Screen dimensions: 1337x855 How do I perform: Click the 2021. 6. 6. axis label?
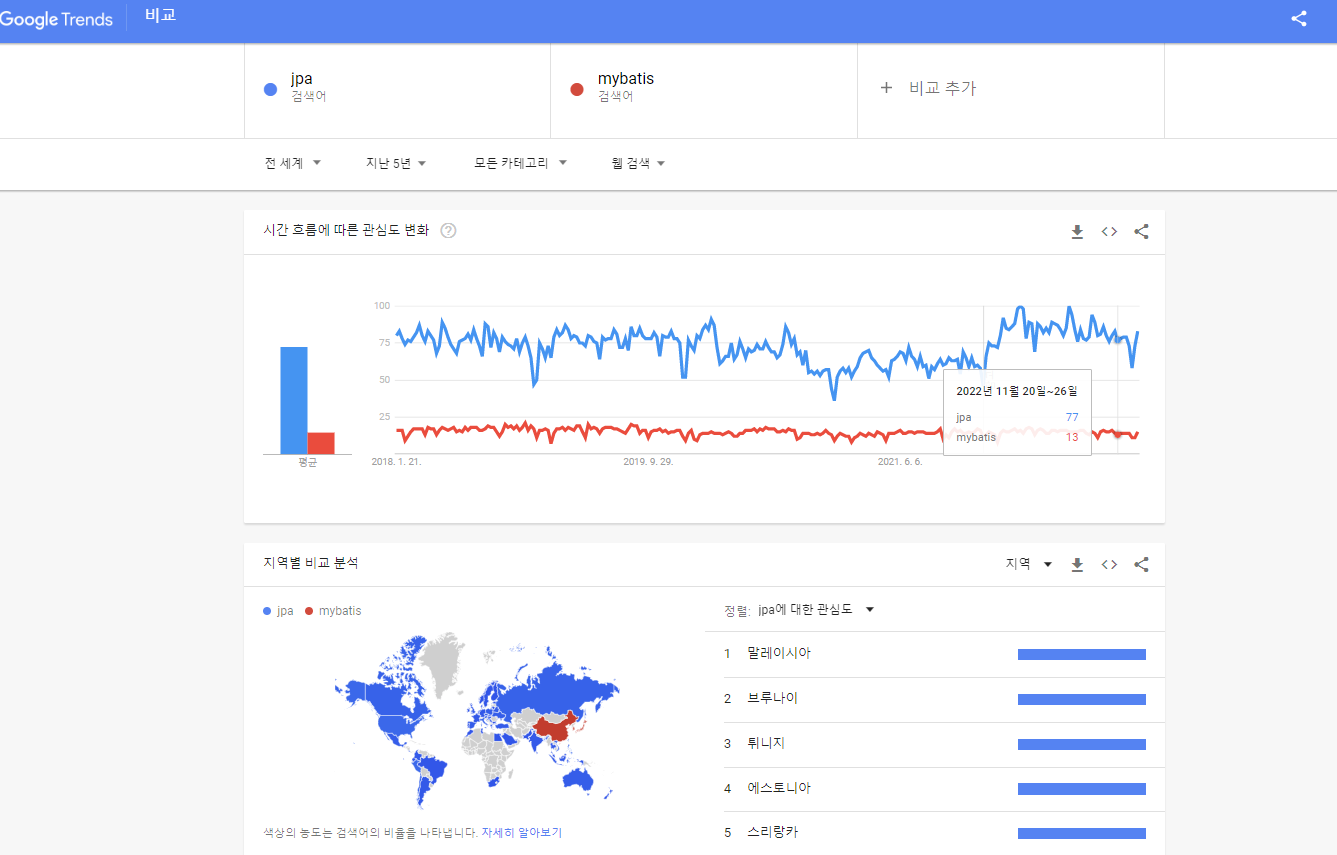point(900,462)
